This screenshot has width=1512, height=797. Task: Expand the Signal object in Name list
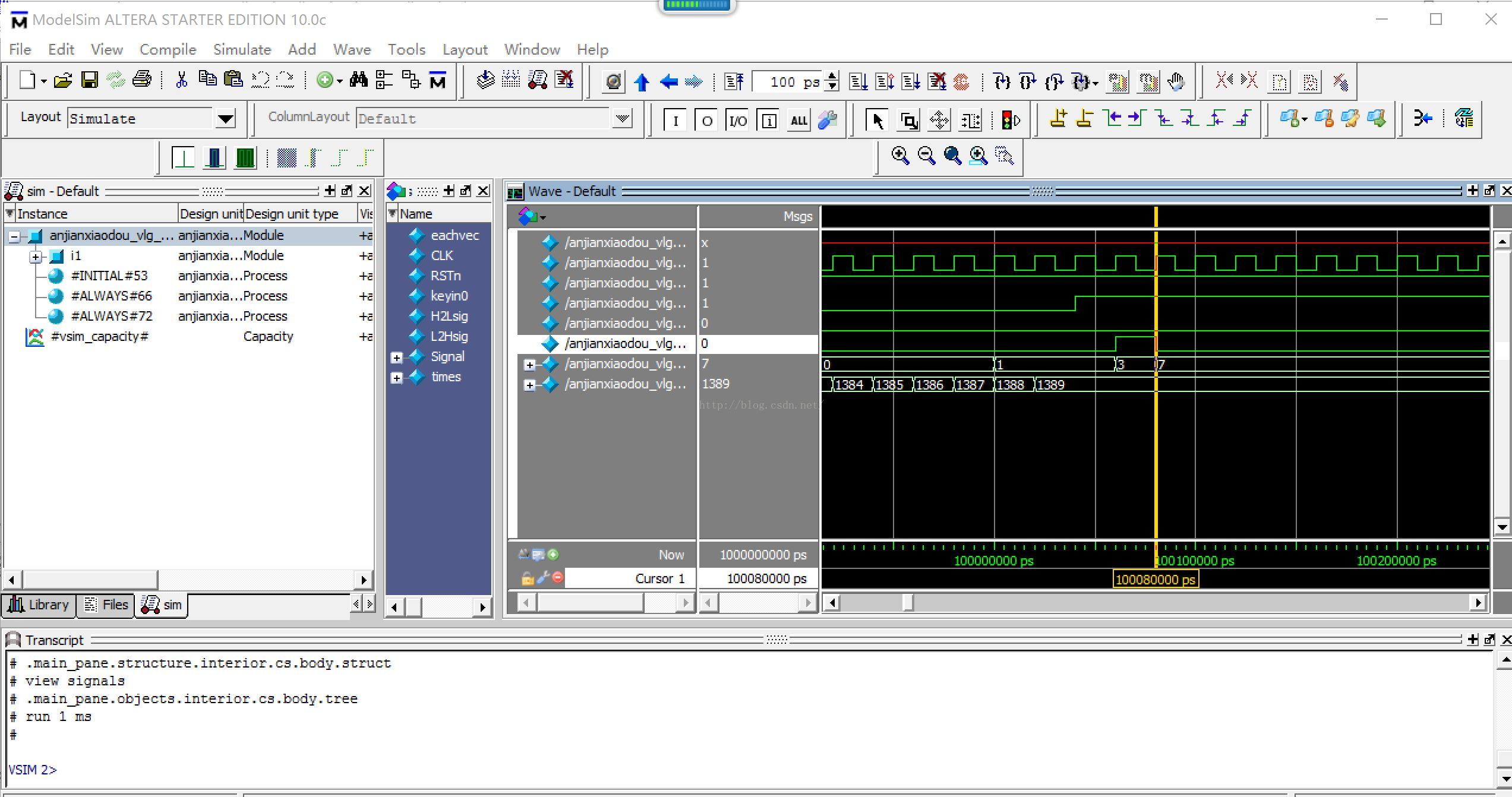tap(396, 358)
